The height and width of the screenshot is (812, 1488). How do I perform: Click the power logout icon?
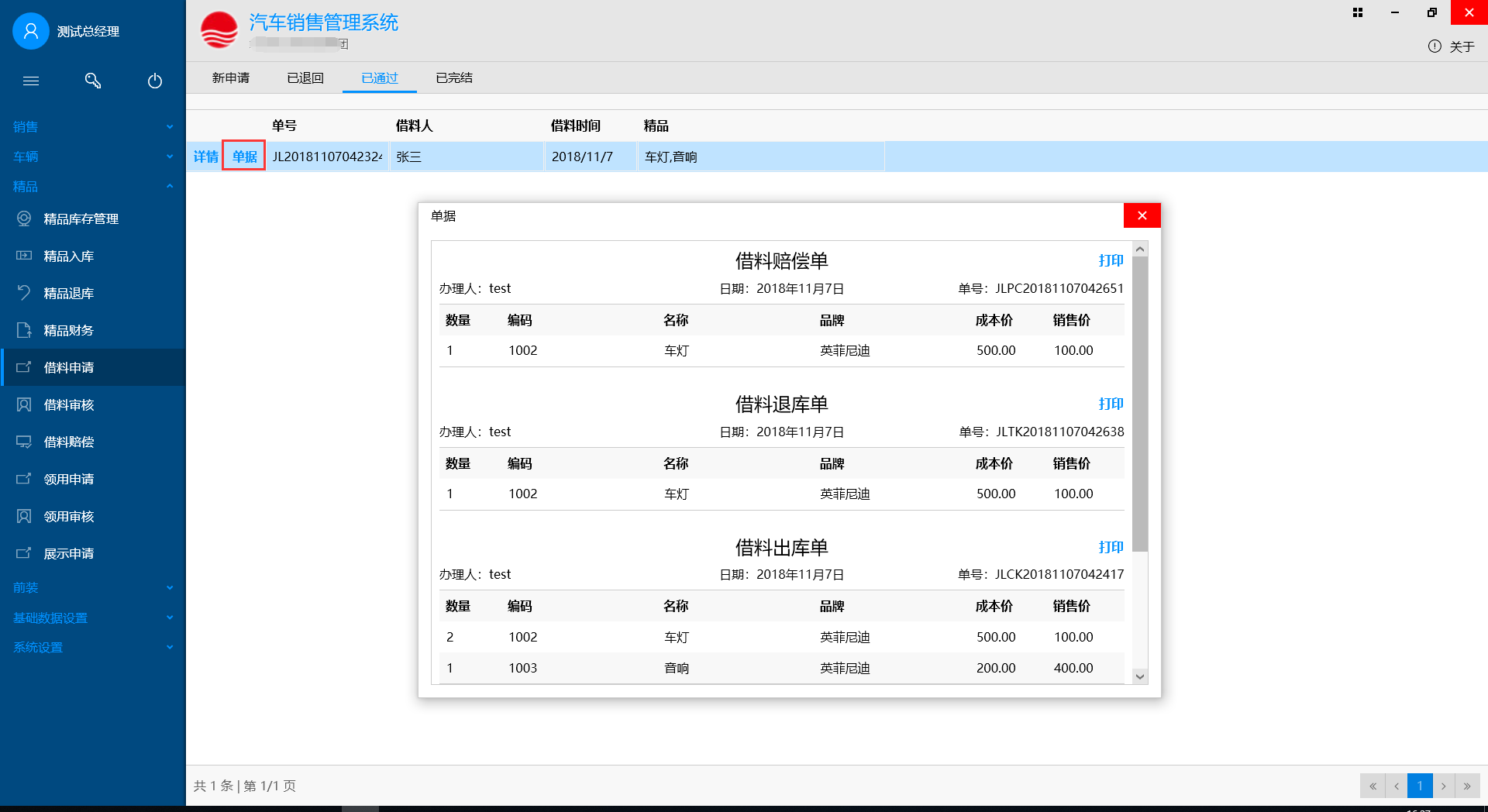[x=155, y=81]
